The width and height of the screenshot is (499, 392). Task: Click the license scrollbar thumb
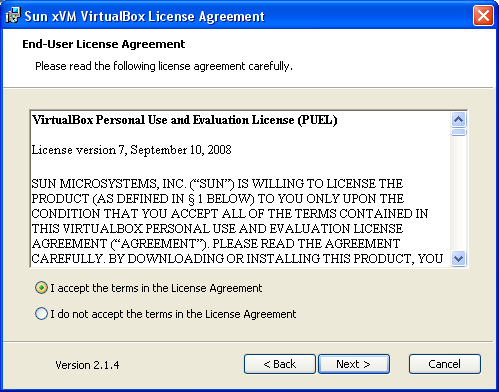click(x=459, y=132)
